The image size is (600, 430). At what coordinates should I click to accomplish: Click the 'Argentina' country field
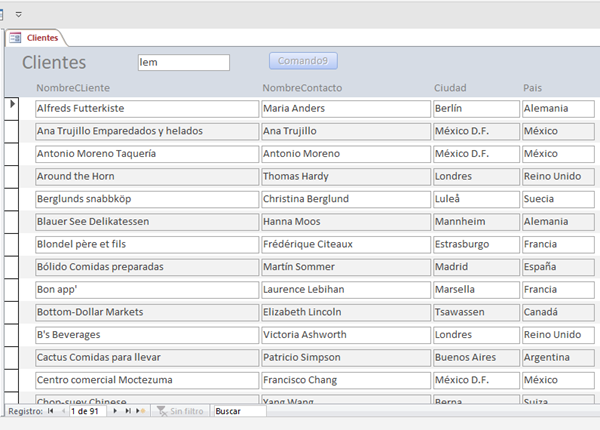pyautogui.click(x=558, y=357)
